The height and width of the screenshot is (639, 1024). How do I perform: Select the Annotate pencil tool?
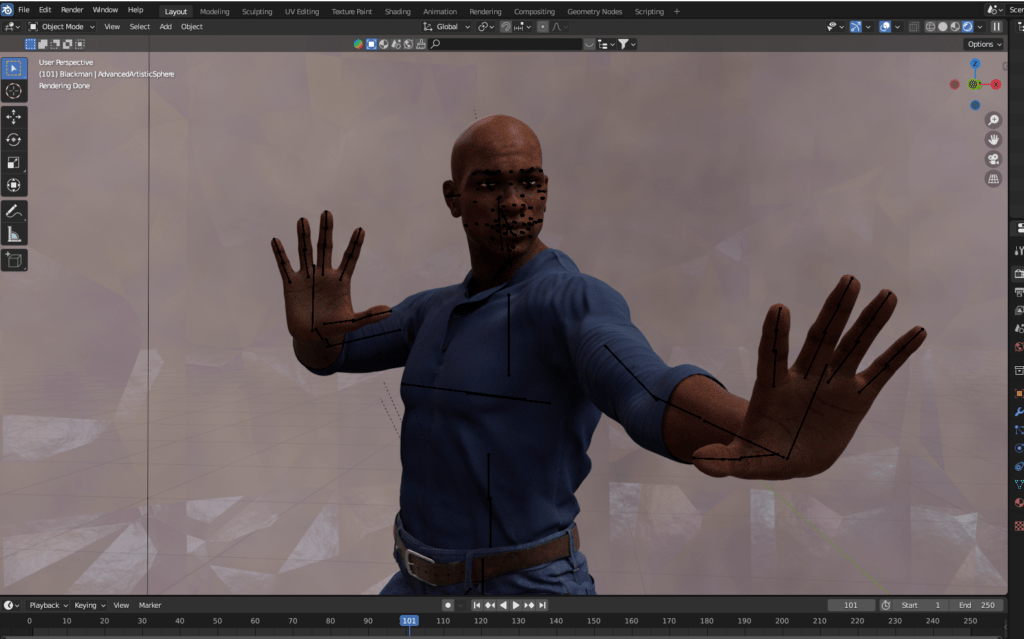click(x=14, y=211)
